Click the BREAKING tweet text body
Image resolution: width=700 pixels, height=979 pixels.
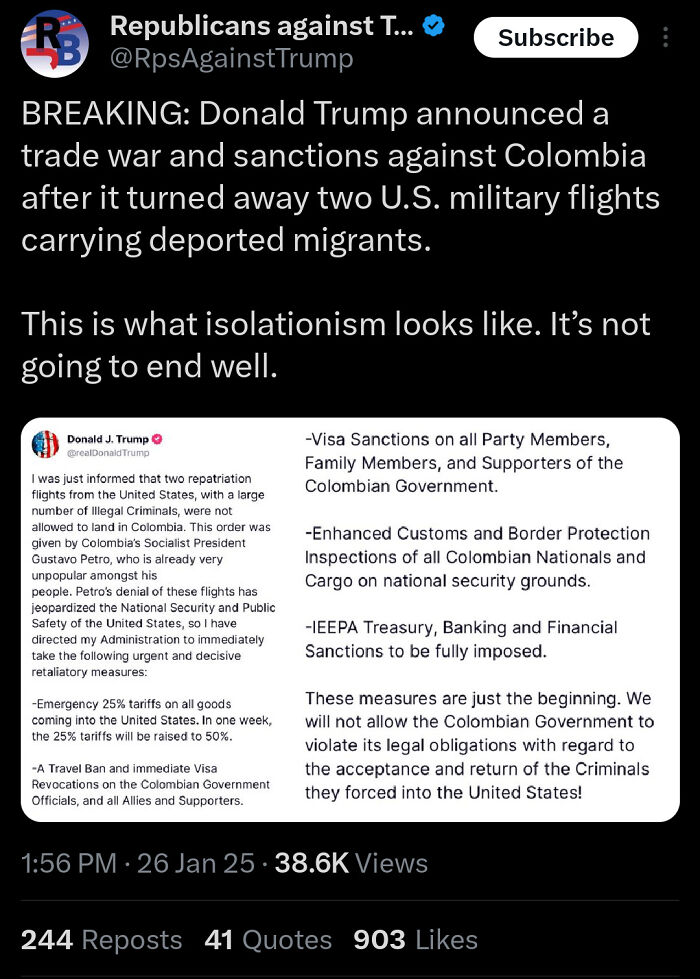330,177
